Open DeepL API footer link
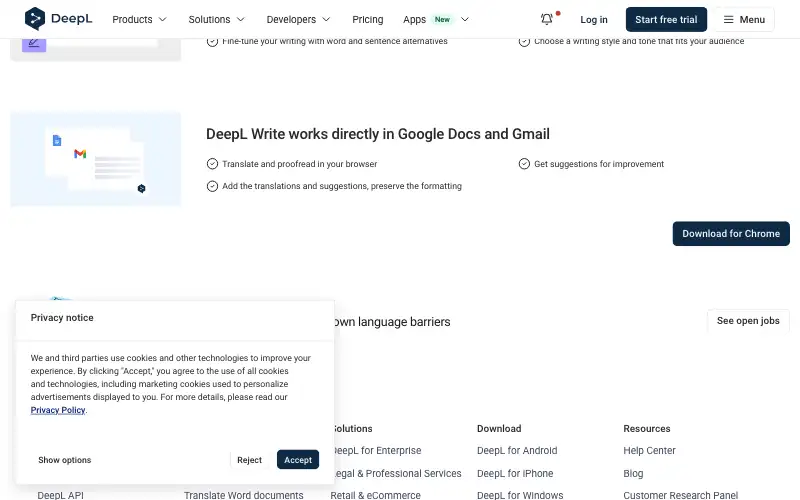The height and width of the screenshot is (500, 800). coord(60,495)
